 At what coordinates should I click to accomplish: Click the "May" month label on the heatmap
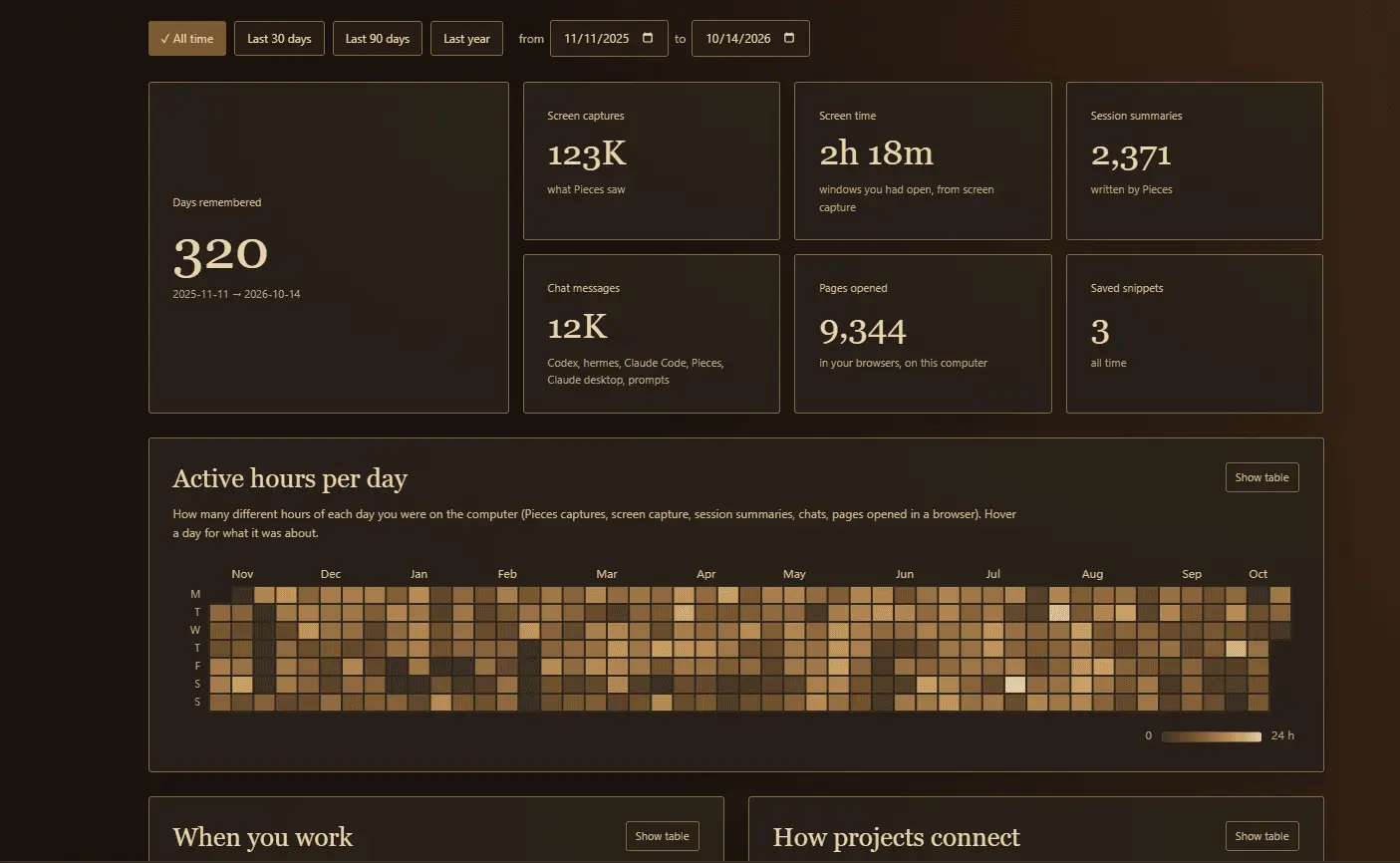coord(794,574)
